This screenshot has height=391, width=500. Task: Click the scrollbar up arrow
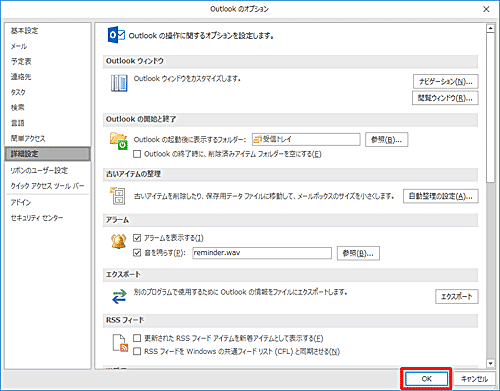tap(490, 28)
